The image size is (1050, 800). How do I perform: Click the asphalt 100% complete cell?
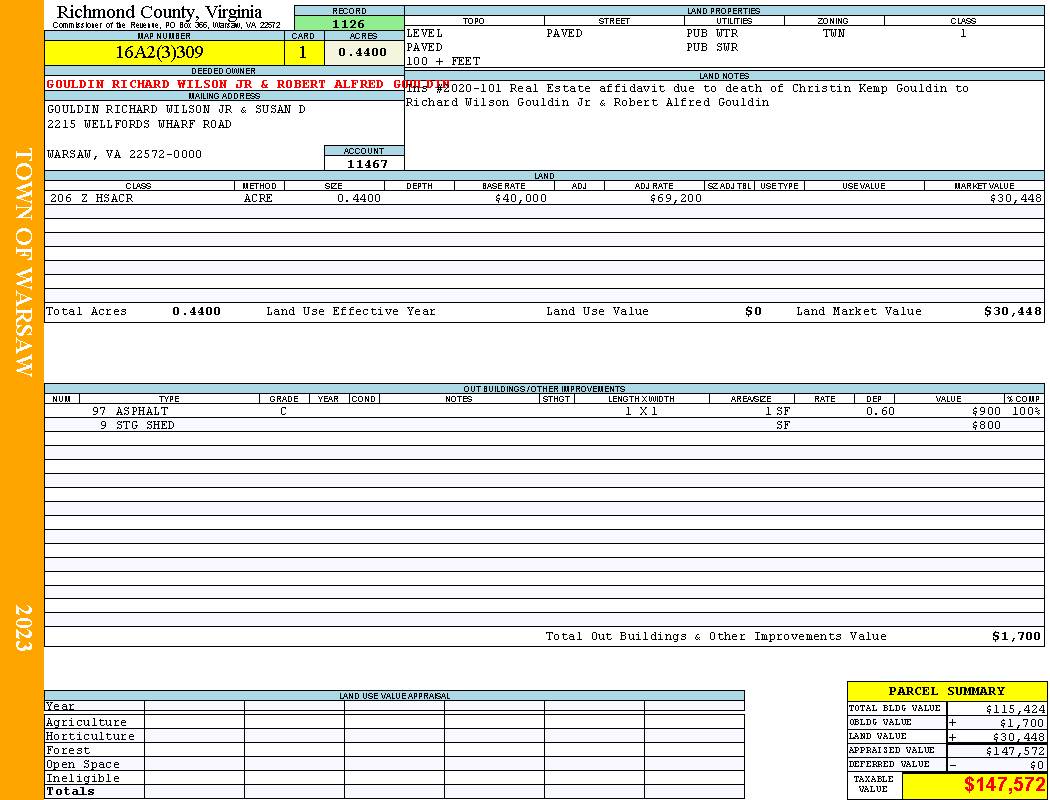[1026, 411]
